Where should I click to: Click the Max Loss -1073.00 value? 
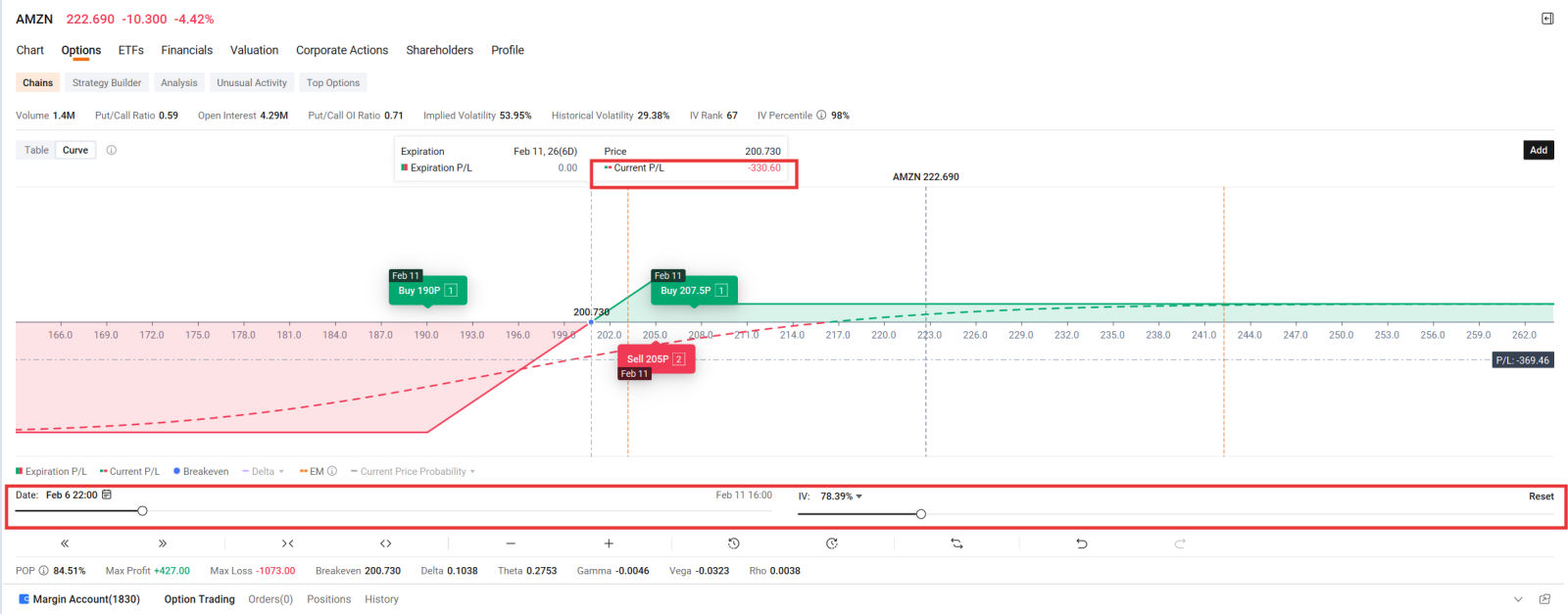(x=276, y=571)
